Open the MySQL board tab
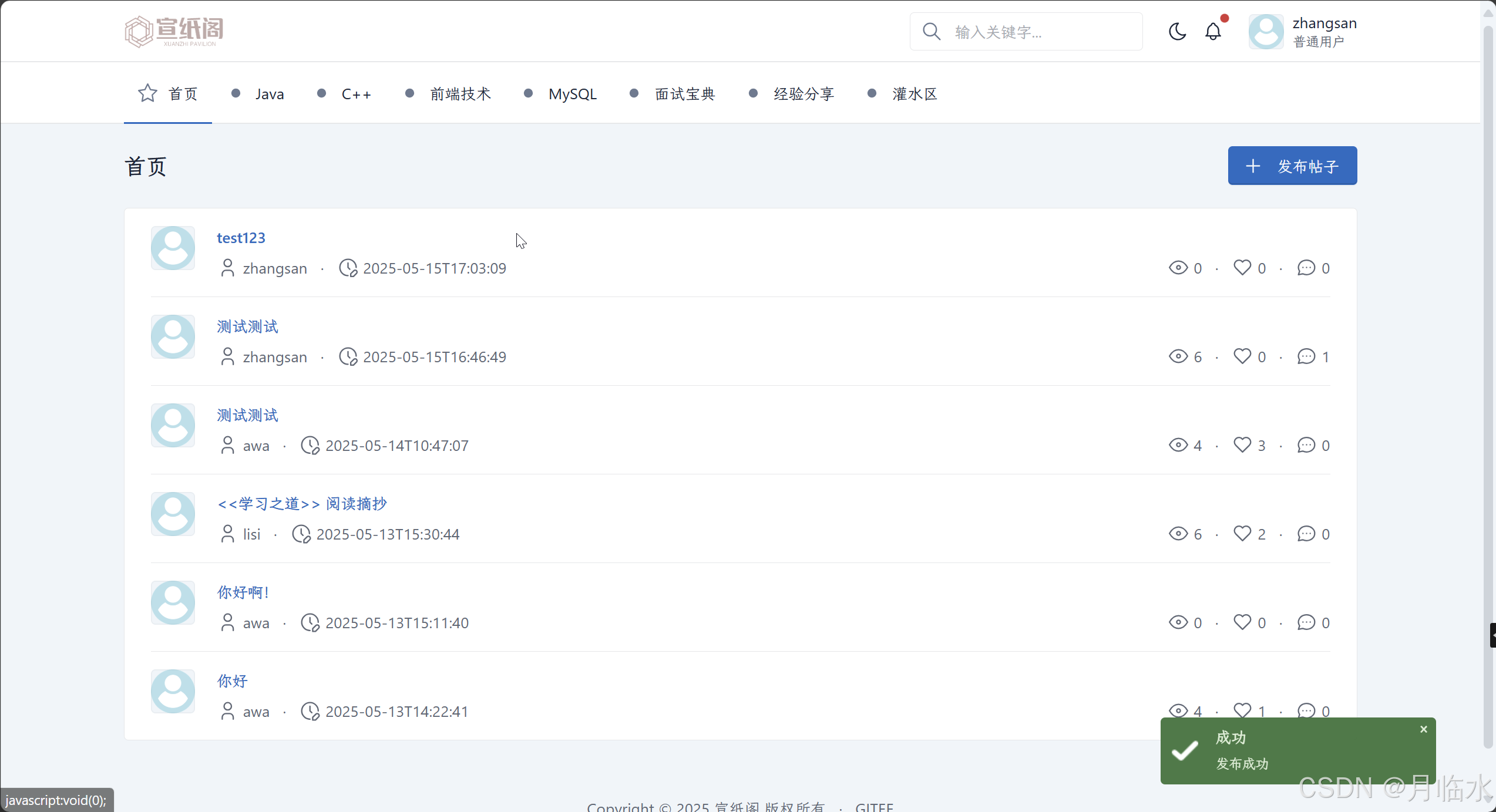This screenshot has width=1496, height=812. pos(572,94)
